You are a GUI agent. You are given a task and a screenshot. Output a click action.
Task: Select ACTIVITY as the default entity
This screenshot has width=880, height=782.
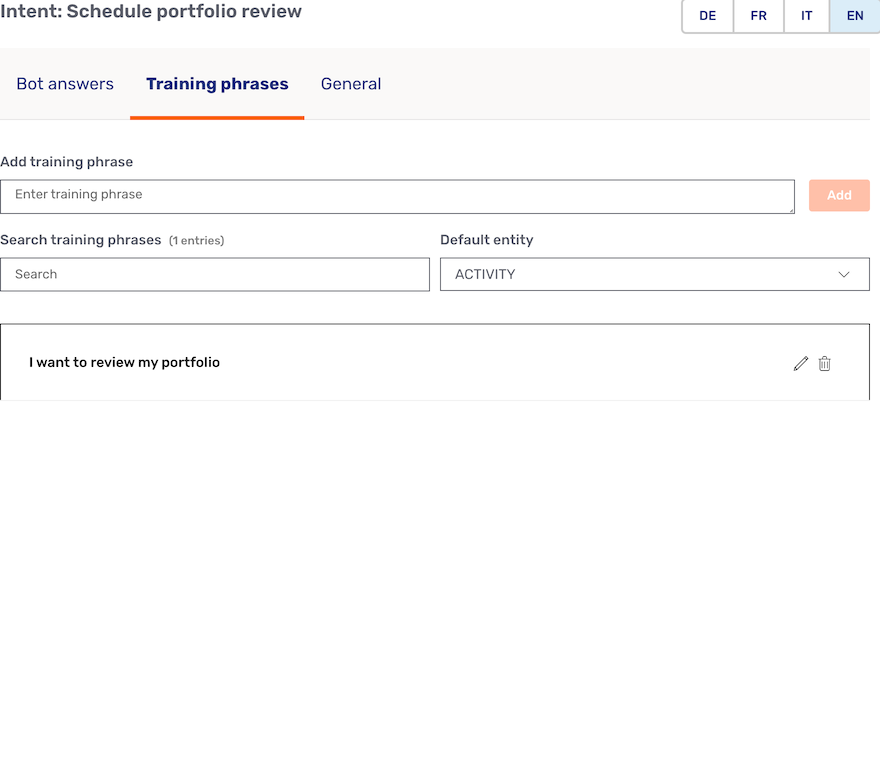[655, 273]
